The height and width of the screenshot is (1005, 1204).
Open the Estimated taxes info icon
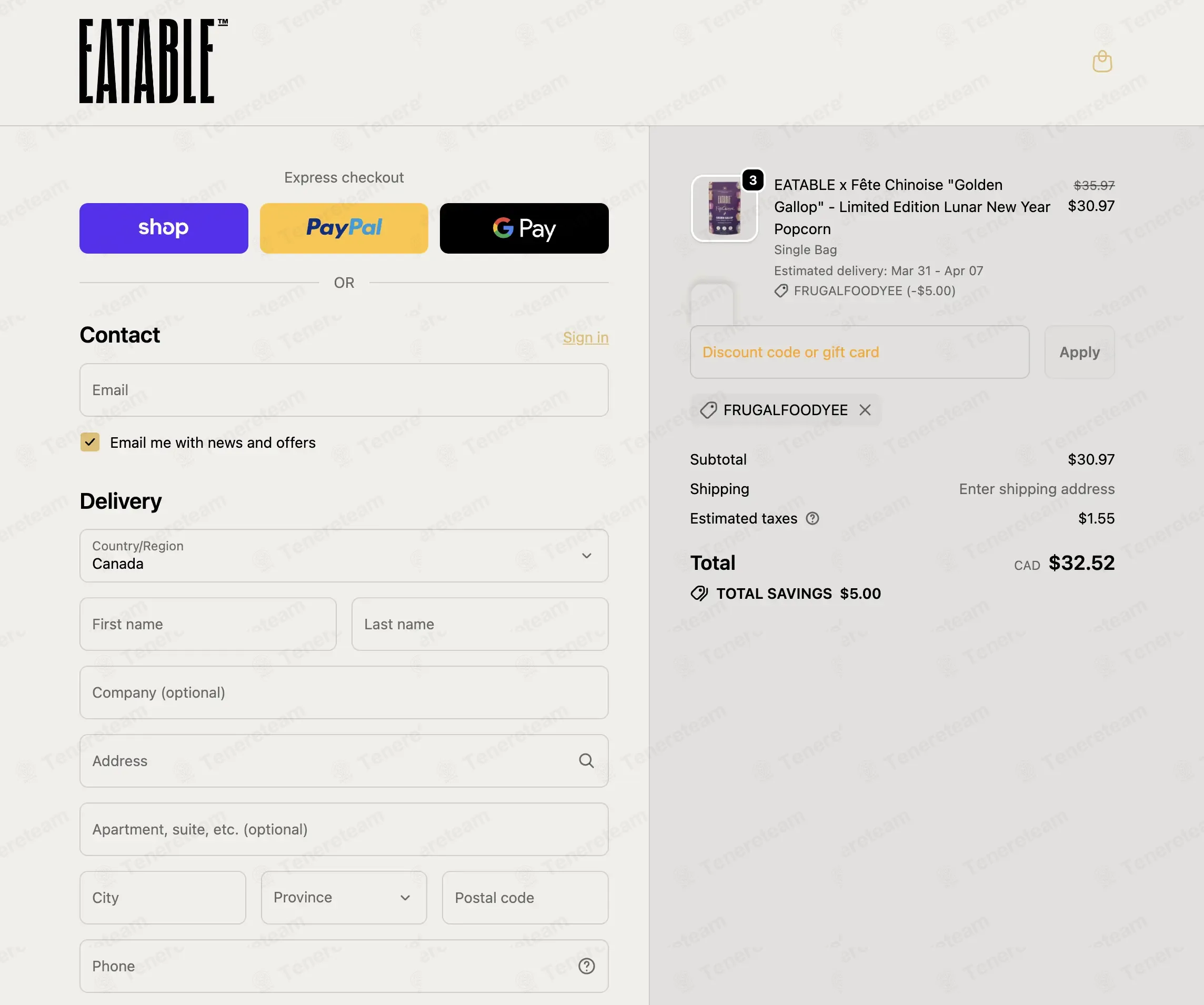[x=812, y=518]
